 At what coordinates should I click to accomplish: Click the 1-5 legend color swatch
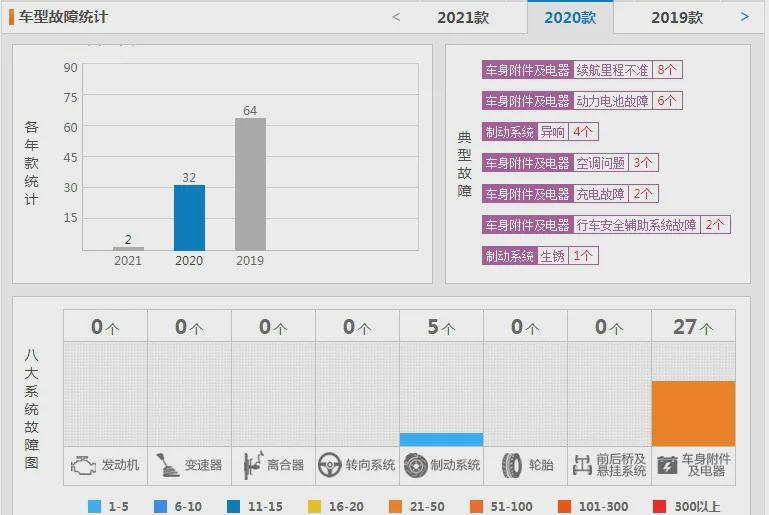click(x=94, y=506)
